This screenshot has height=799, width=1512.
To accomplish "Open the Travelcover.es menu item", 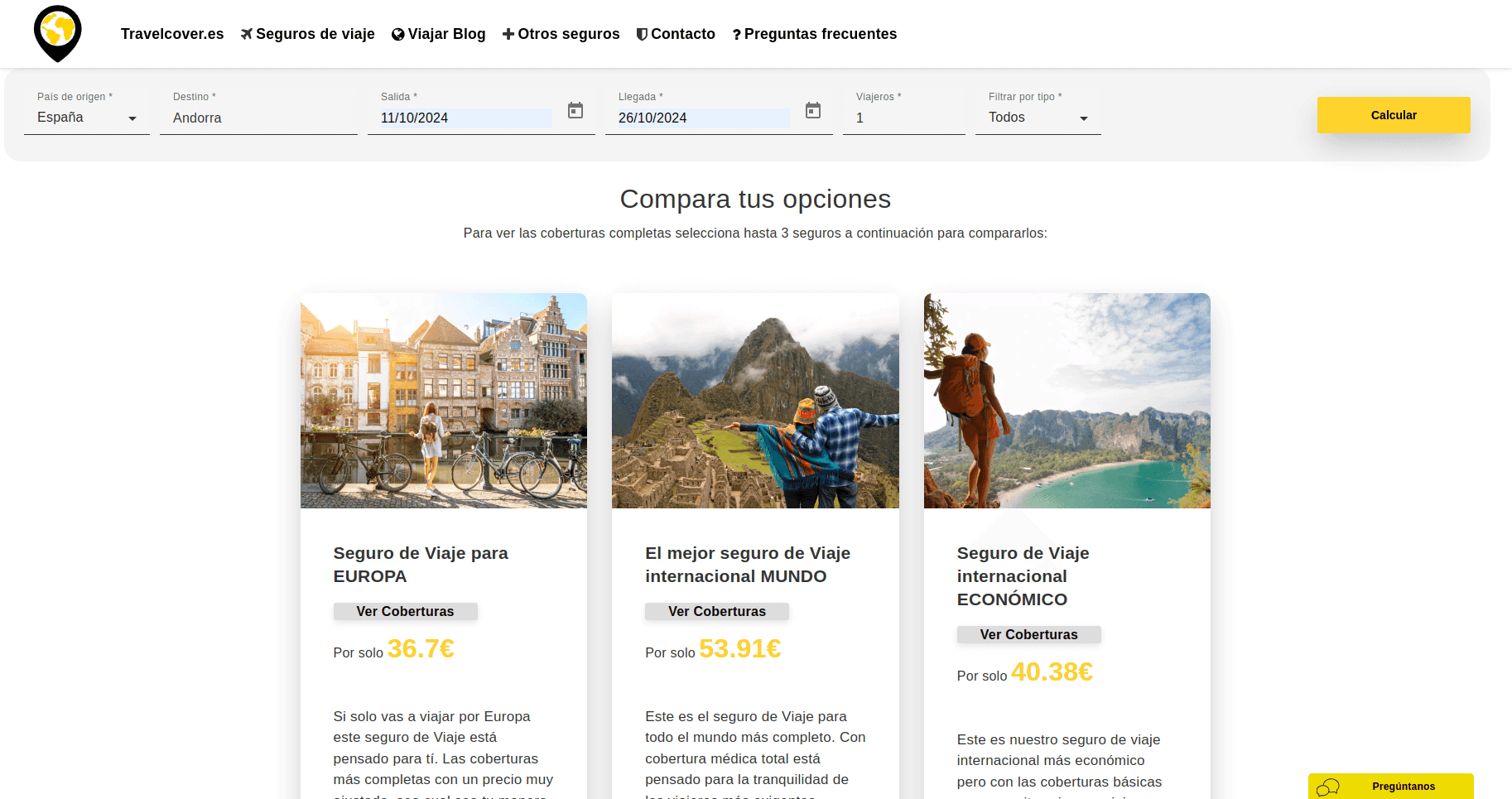I will (172, 34).
